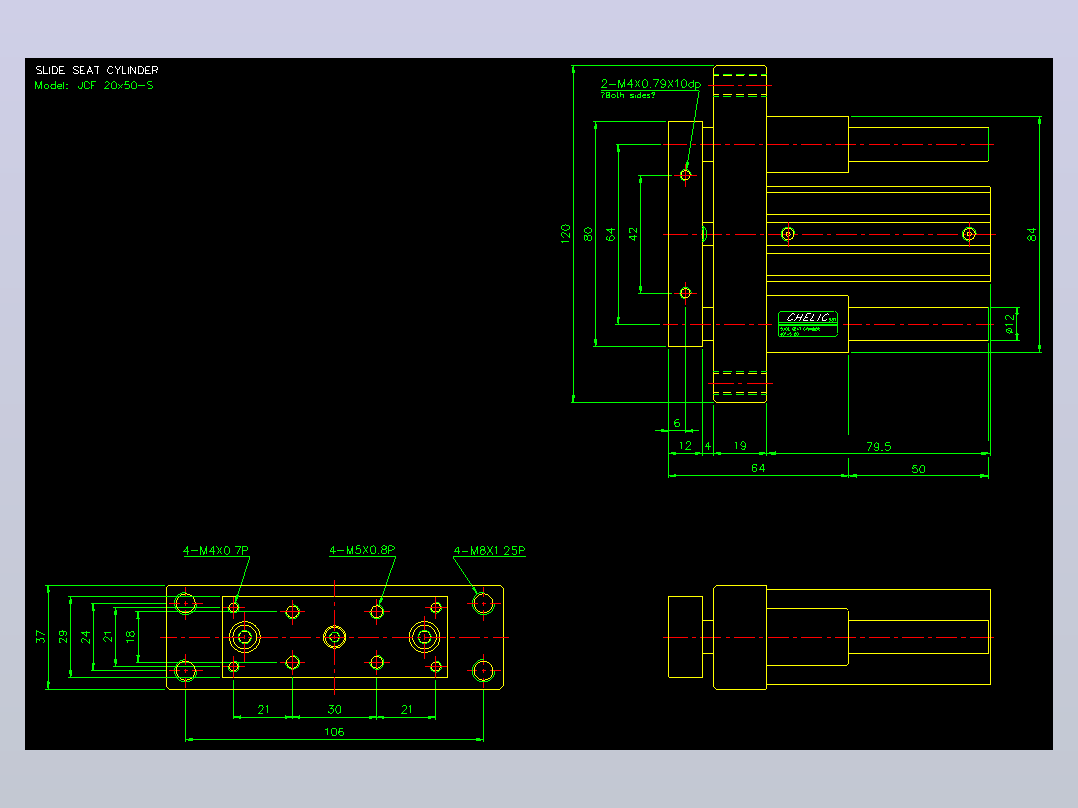Click the '?Both sides?' note

pos(628,96)
